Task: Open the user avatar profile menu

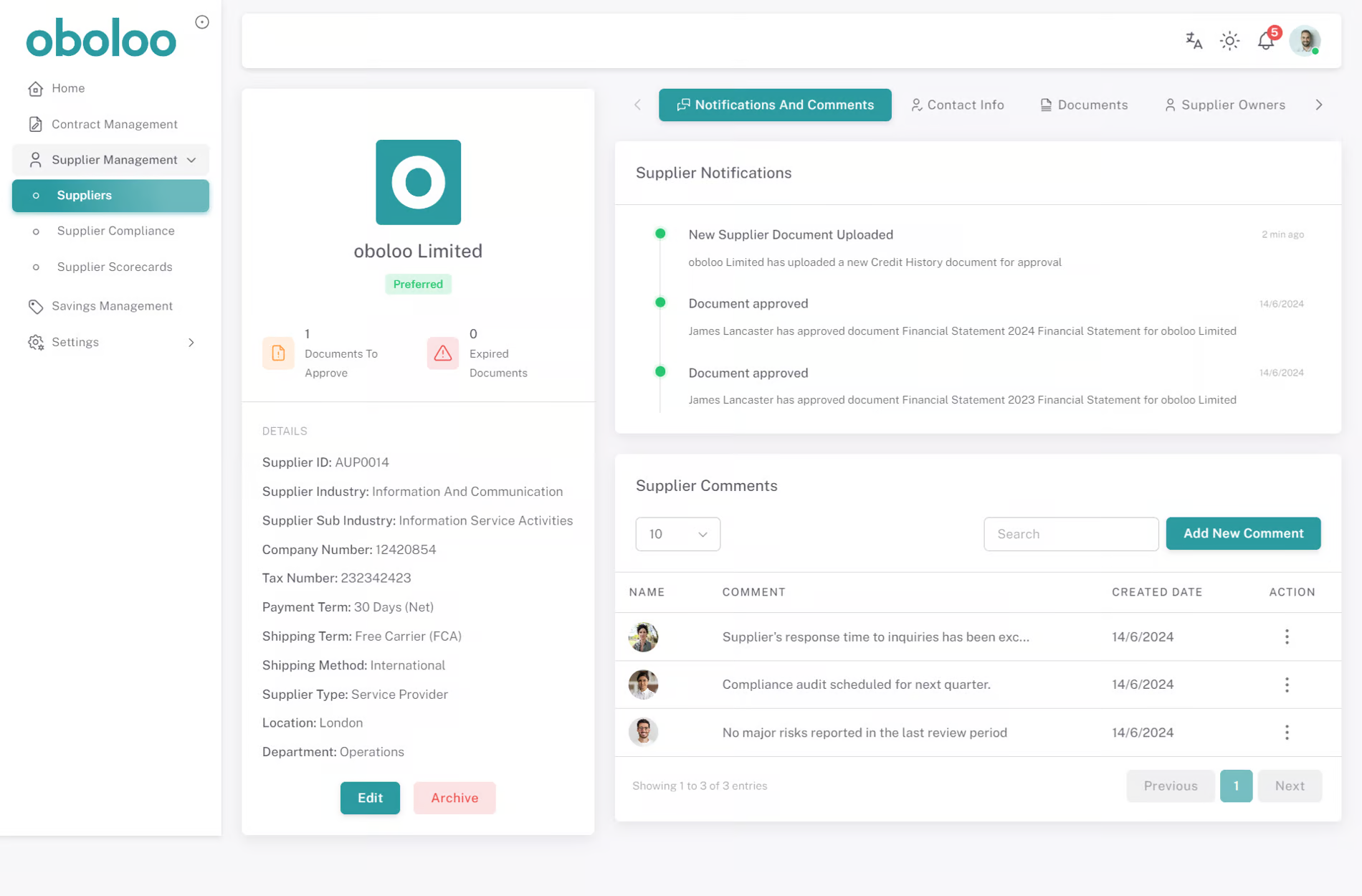Action: pyautogui.click(x=1305, y=40)
